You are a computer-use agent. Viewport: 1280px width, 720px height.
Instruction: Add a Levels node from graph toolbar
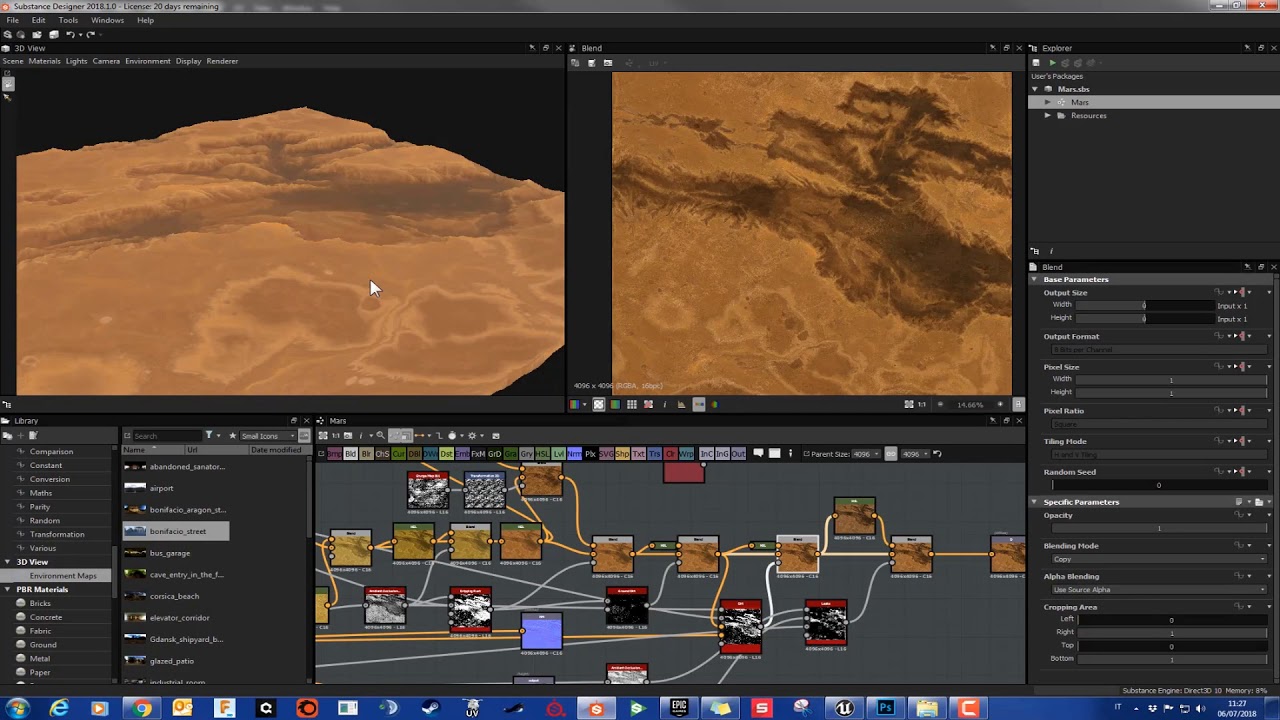pyautogui.click(x=558, y=454)
